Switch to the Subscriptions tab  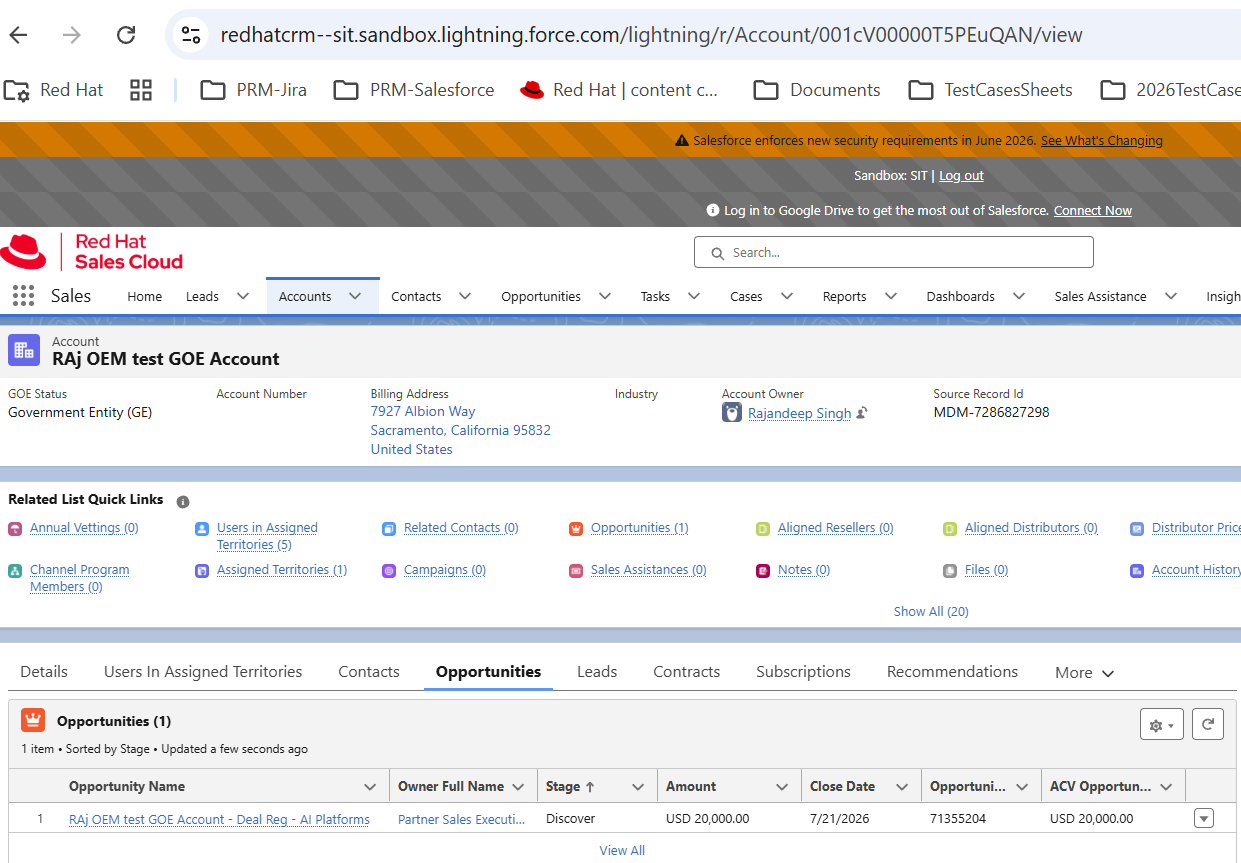click(803, 672)
